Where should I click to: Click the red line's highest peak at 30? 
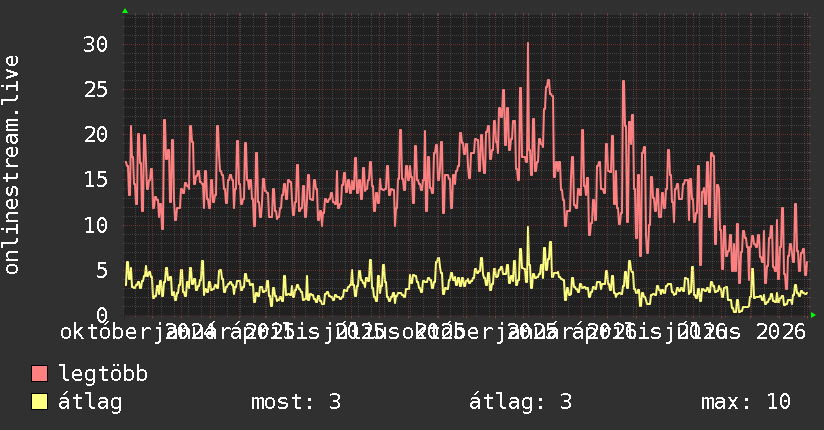528,44
